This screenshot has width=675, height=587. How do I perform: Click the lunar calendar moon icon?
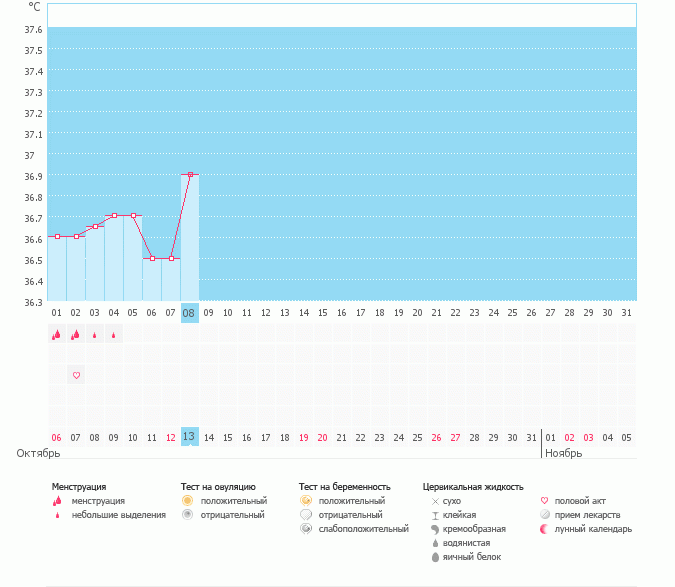544,528
